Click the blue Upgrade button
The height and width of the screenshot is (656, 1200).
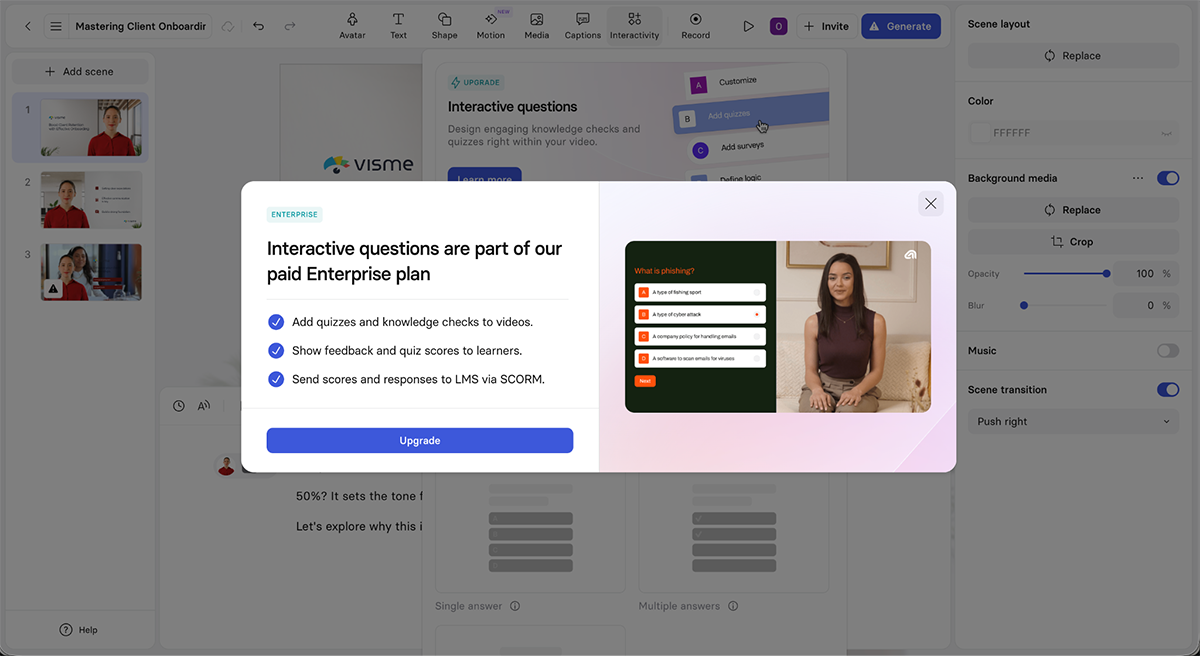click(420, 440)
